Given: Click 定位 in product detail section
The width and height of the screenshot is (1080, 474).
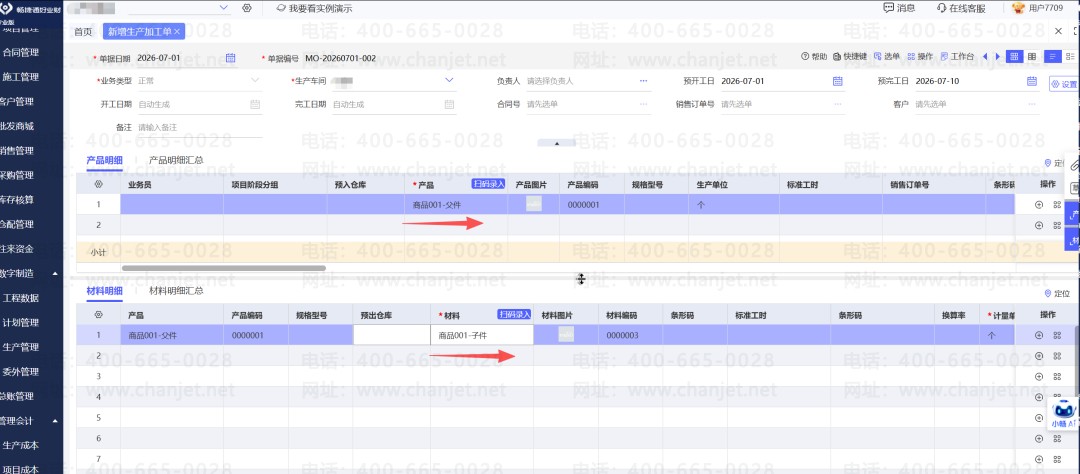Looking at the screenshot, I should click(x=1055, y=163).
